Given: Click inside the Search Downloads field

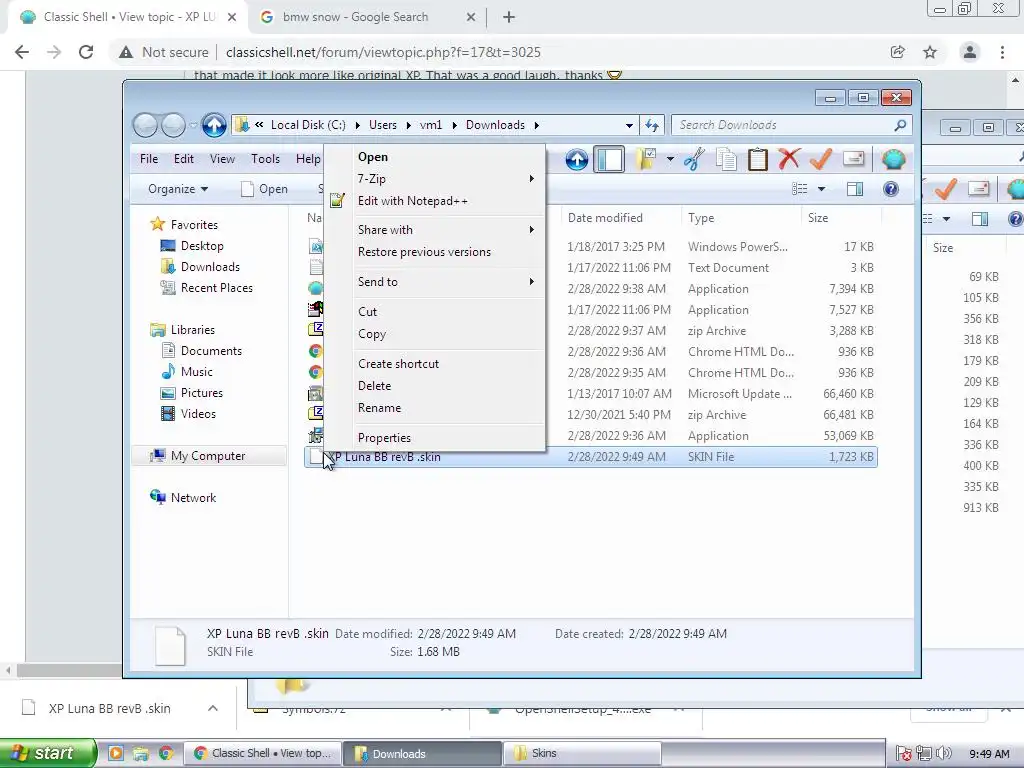Looking at the screenshot, I should point(790,125).
